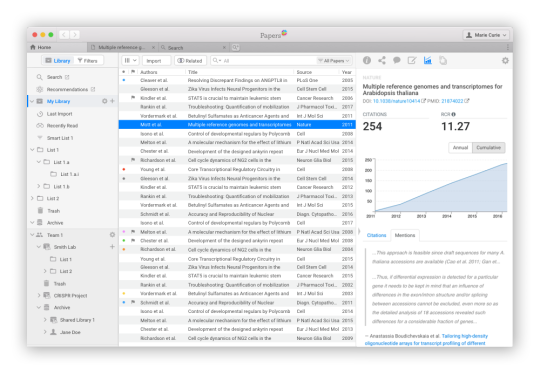Open DOI link 10.1038/nature10414
This screenshot has width=540, height=374.
point(397,101)
